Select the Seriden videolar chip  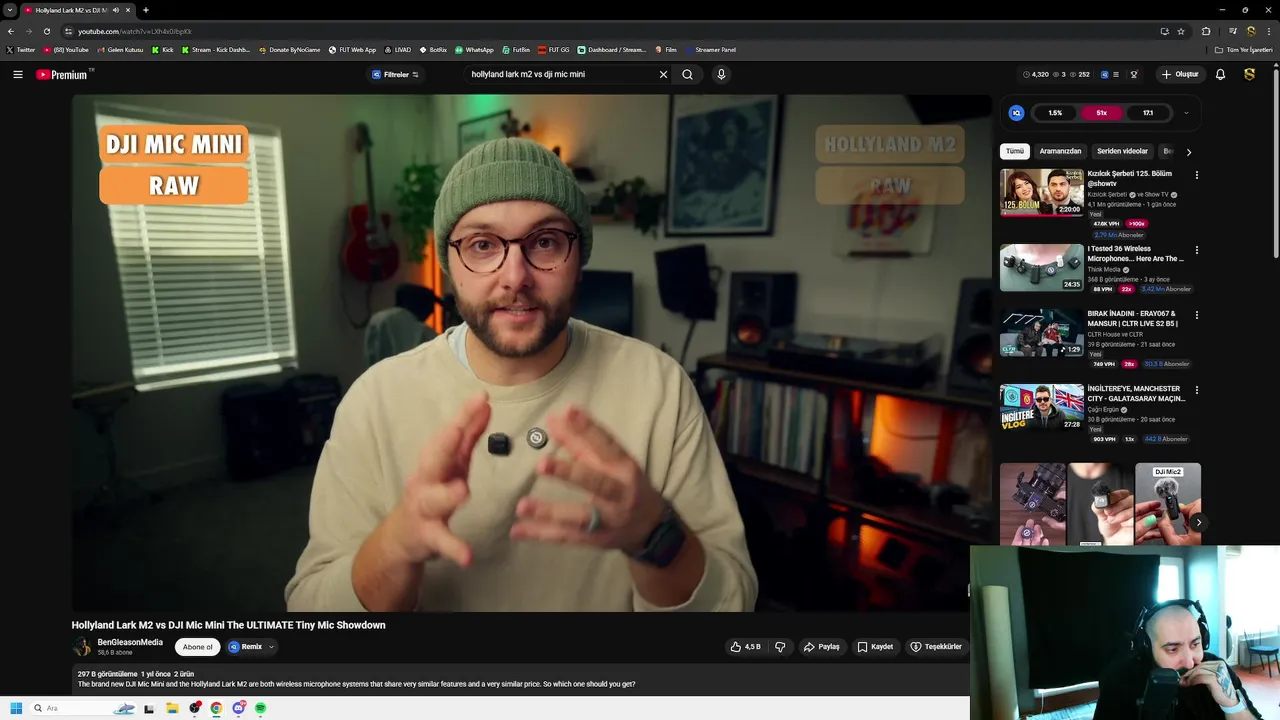click(x=1122, y=152)
